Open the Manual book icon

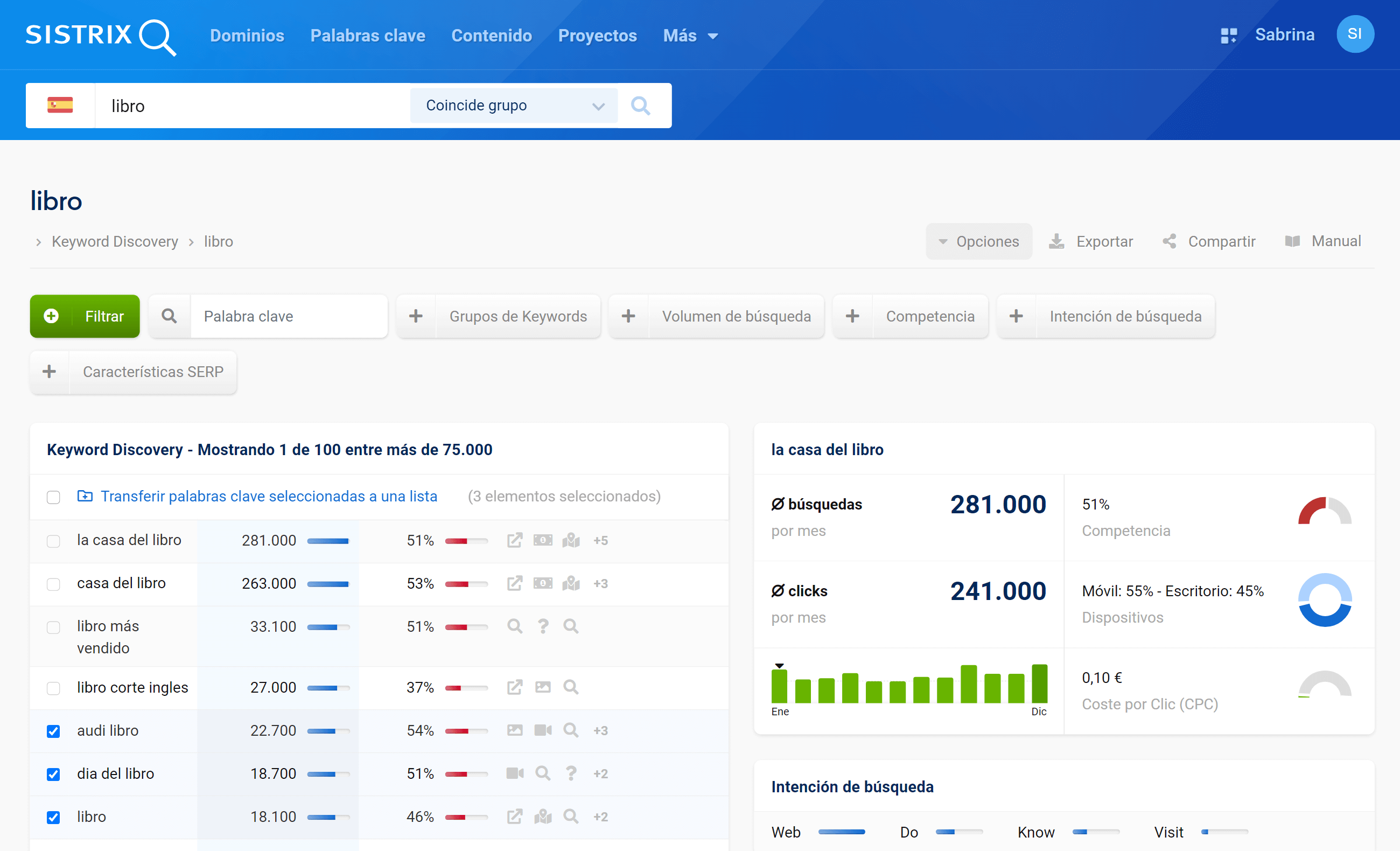1293,242
